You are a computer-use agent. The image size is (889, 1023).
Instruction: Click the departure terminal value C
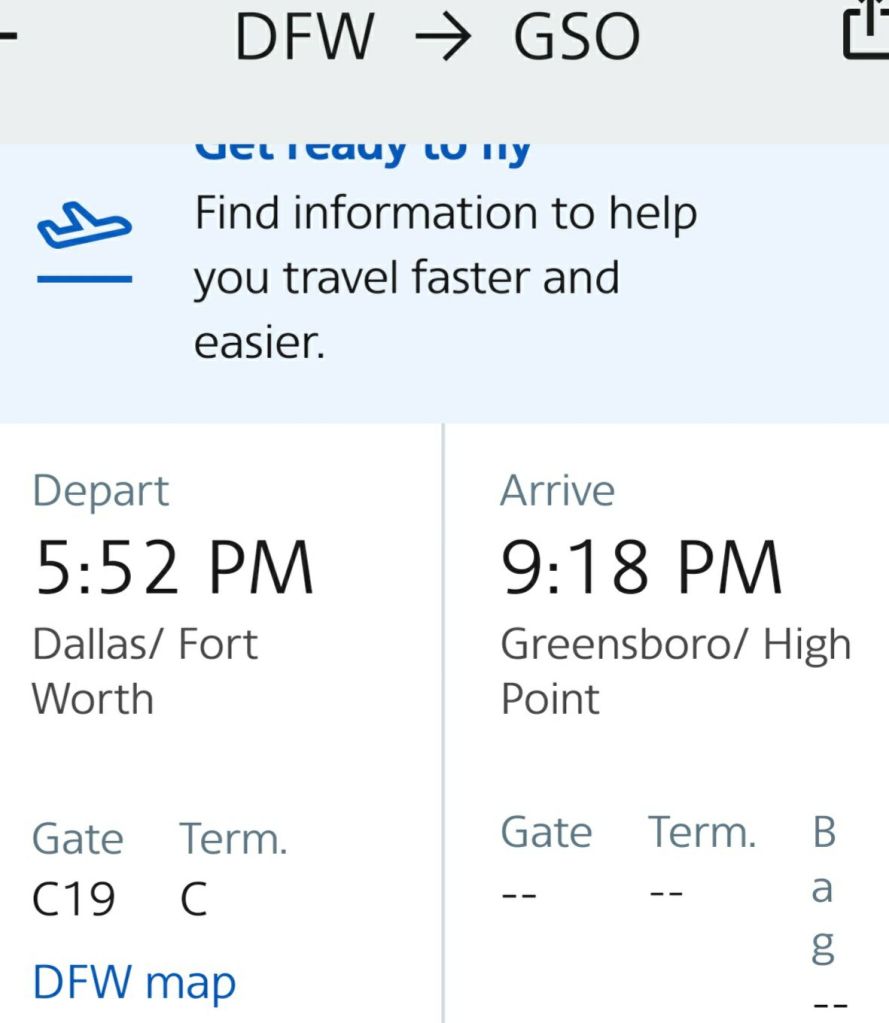click(193, 898)
